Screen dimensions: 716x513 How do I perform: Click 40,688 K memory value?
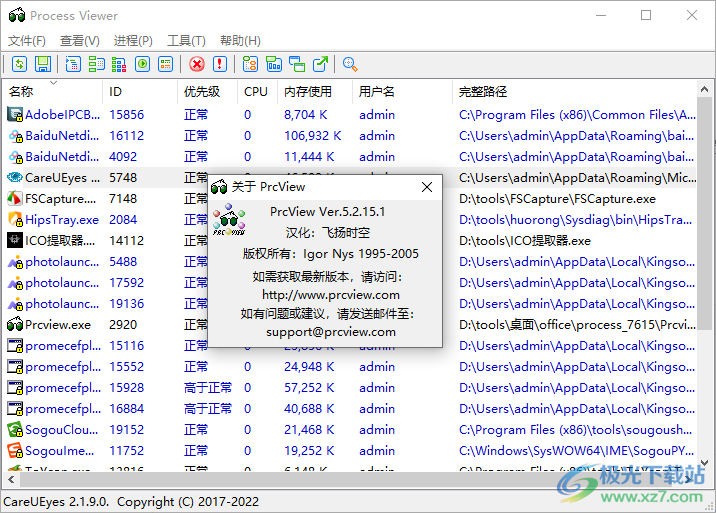click(309, 409)
